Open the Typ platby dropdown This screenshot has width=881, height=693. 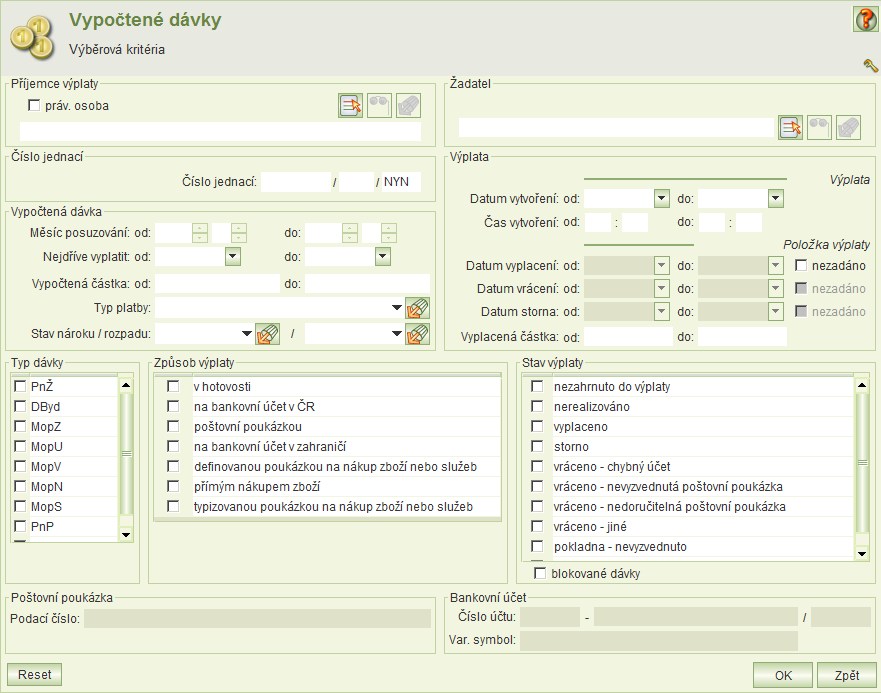tap(397, 308)
